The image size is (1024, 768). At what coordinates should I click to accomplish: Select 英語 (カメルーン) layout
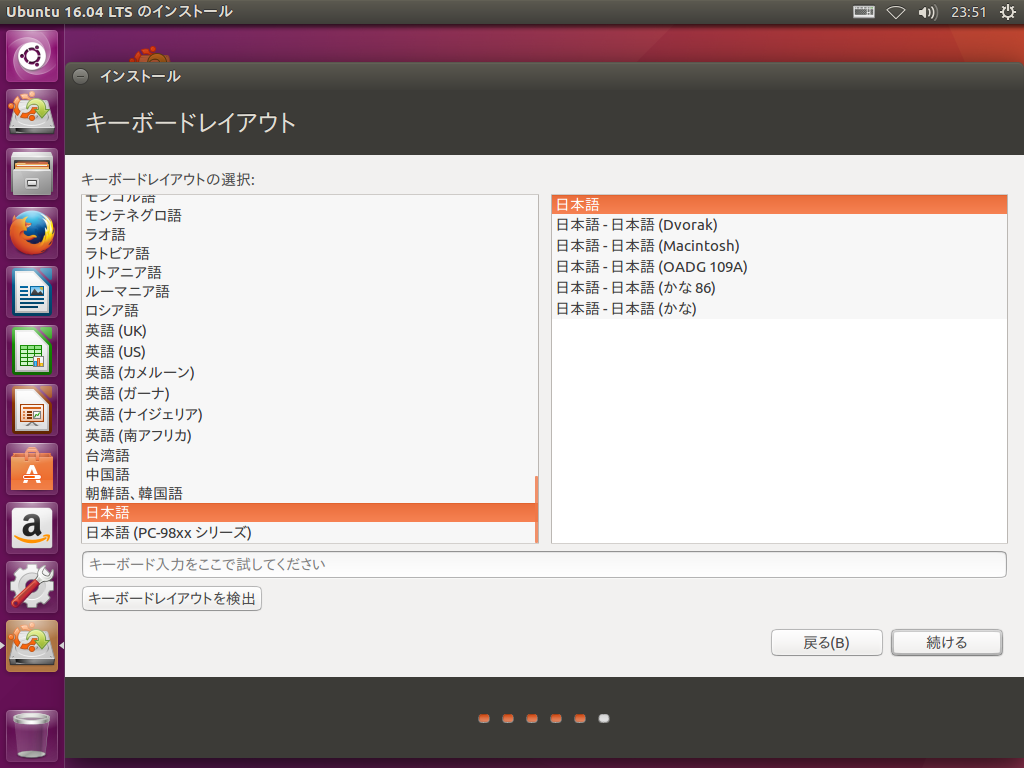tap(308, 373)
